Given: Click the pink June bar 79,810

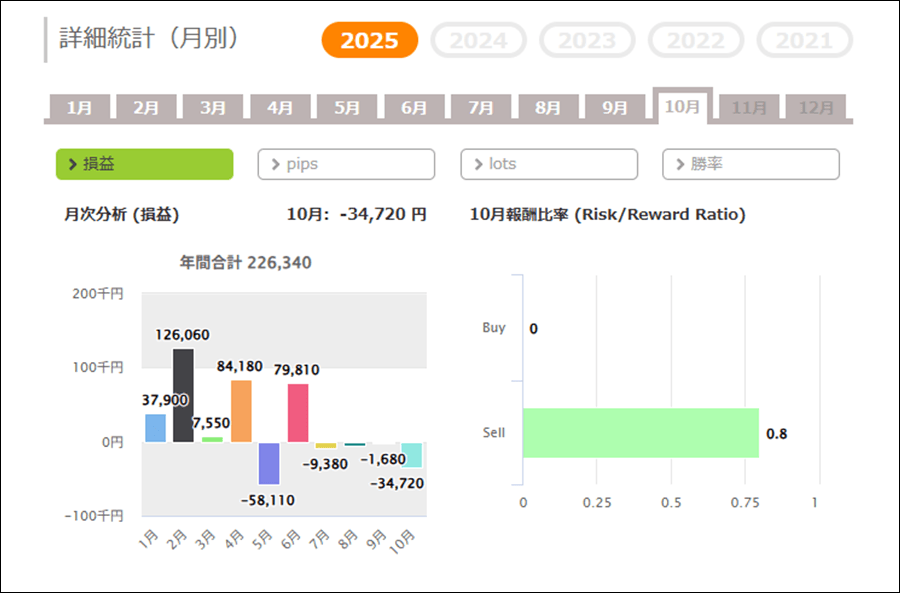Looking at the screenshot, I should [298, 412].
